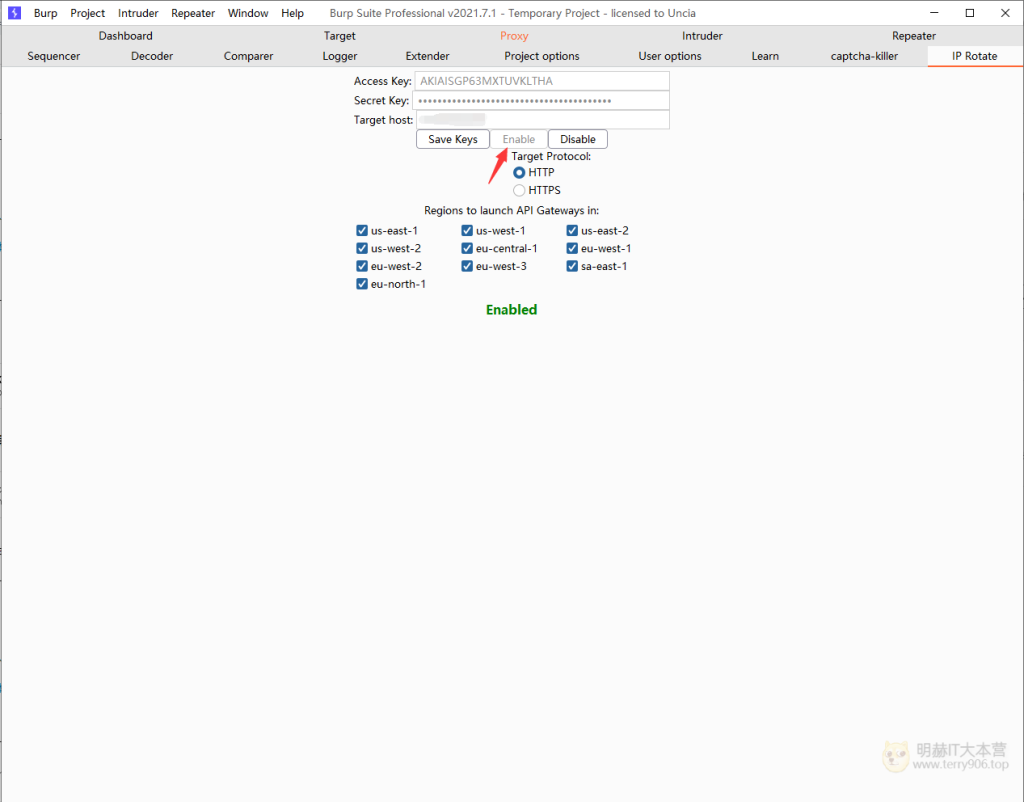Open the Window menu
The image size is (1024, 802).
coord(248,13)
